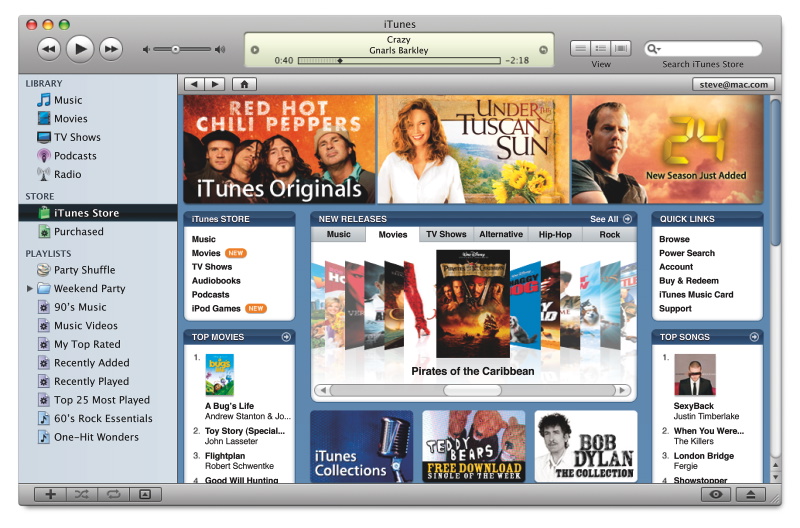Select the TV Shows new releases tab
The height and width of the screenshot is (528, 800).
point(446,235)
